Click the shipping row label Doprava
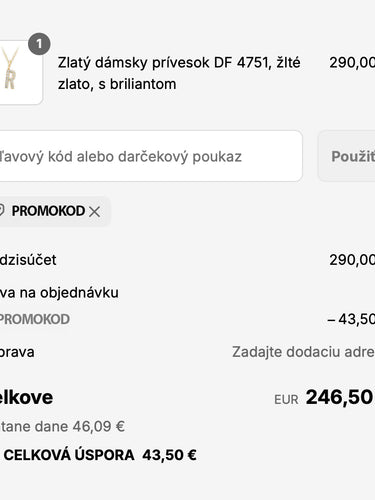The width and height of the screenshot is (375, 500). coord(17,352)
